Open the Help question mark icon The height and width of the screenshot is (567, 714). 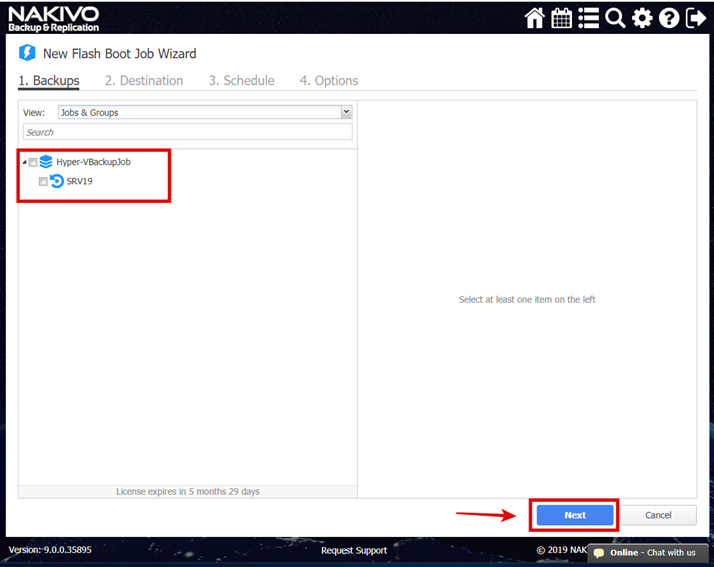(x=669, y=18)
